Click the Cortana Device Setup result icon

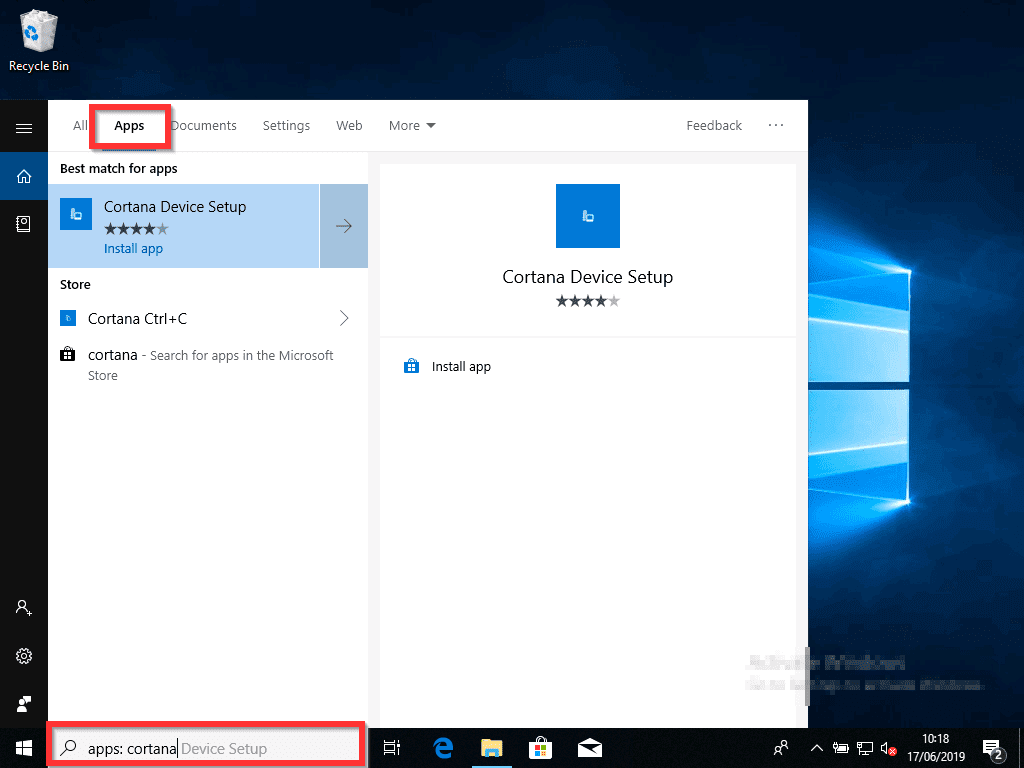76,214
